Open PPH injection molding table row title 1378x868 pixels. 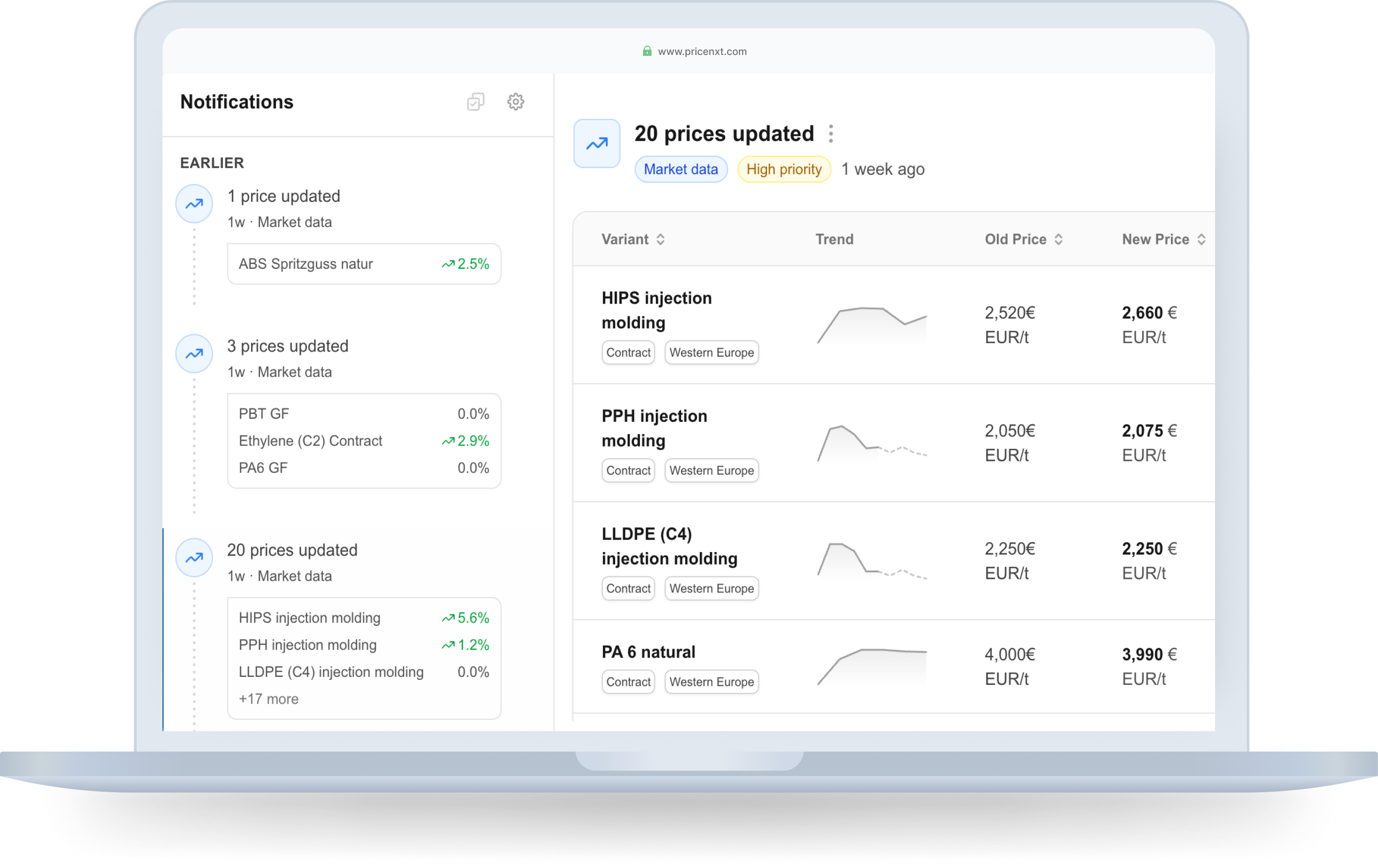click(655, 429)
